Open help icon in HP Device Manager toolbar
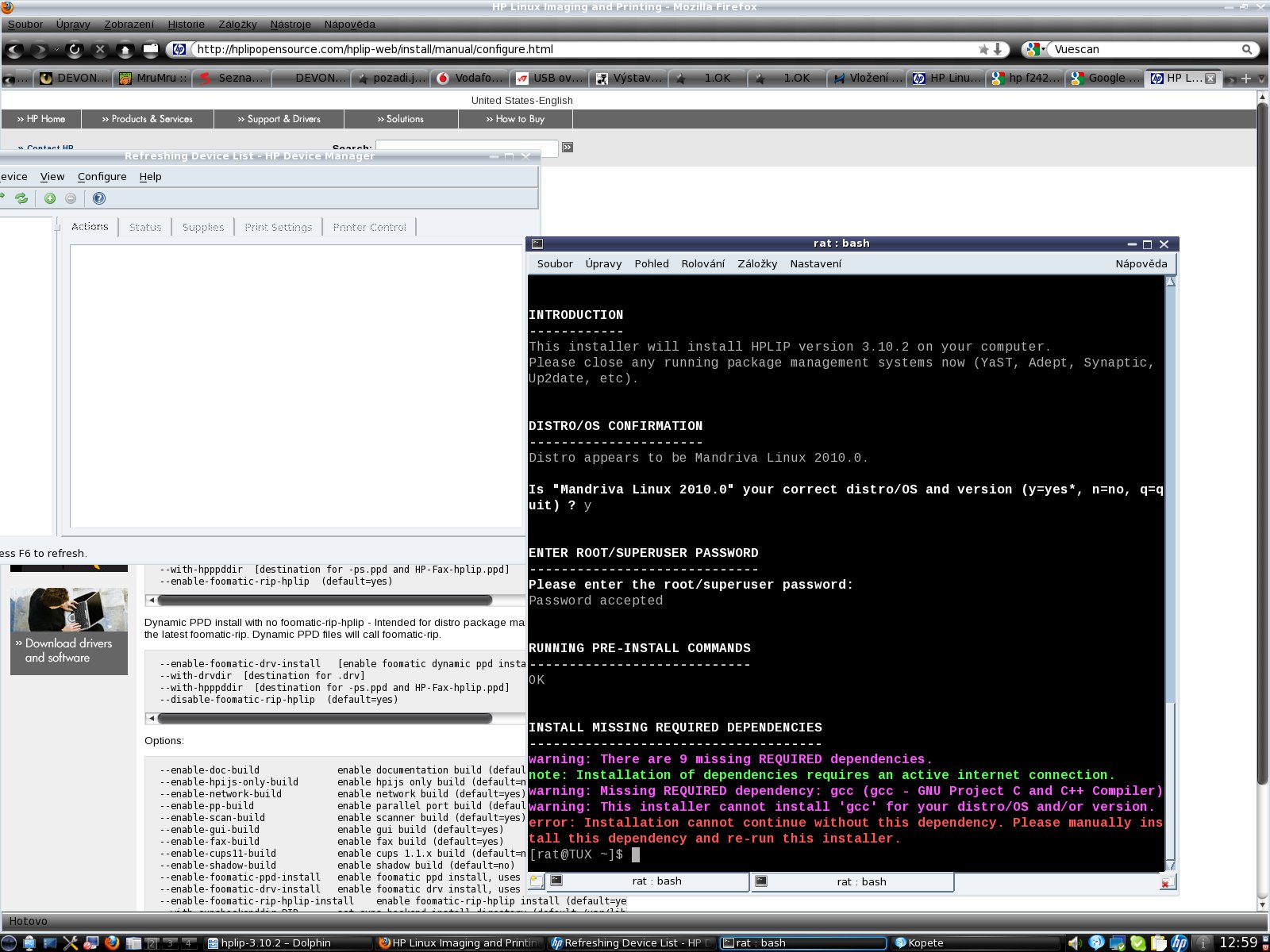 99,198
